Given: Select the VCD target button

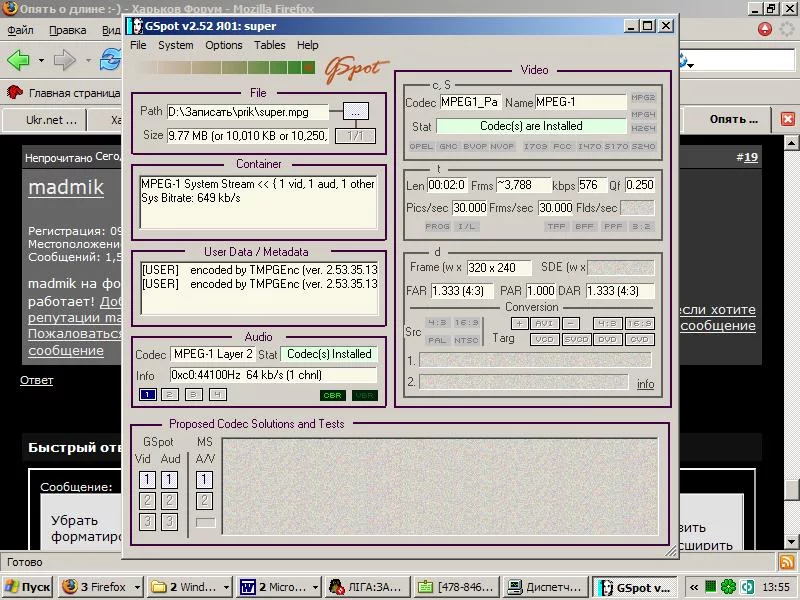Looking at the screenshot, I should [544, 339].
